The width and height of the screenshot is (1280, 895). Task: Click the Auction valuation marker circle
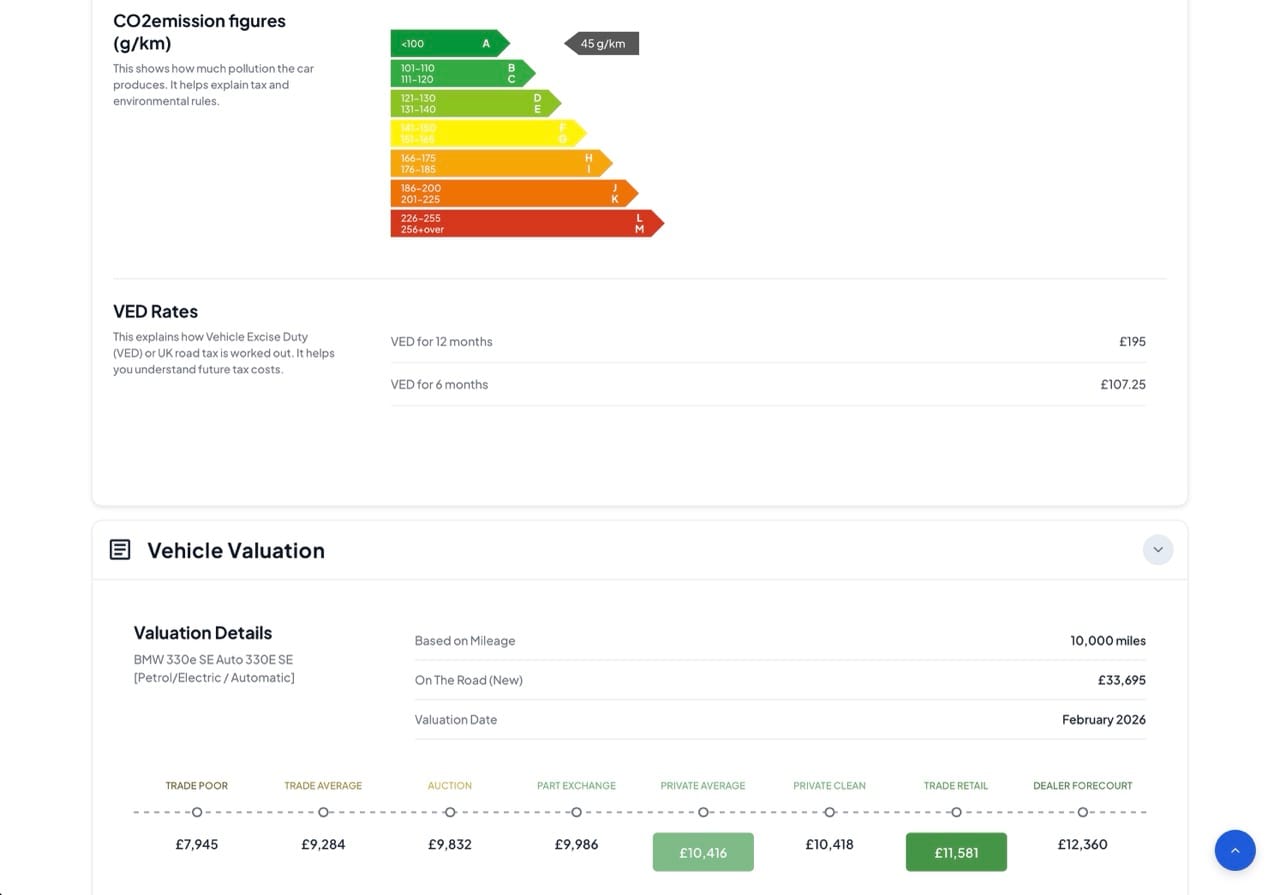pyautogui.click(x=450, y=812)
